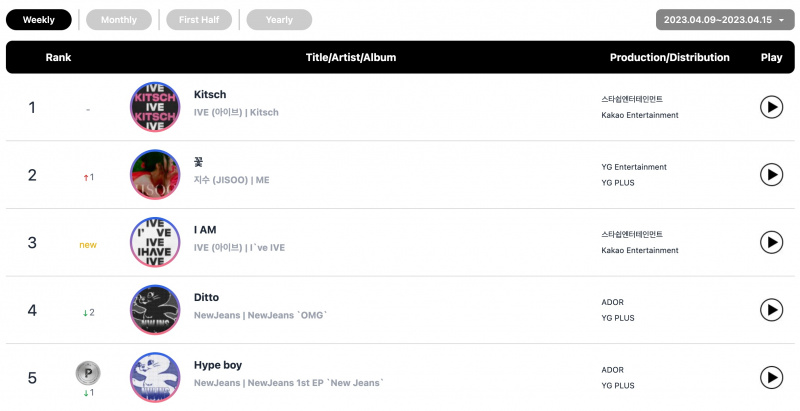This screenshot has height=411, width=800.
Task: Open the I've IVE album cover
Action: pyautogui.click(x=155, y=242)
